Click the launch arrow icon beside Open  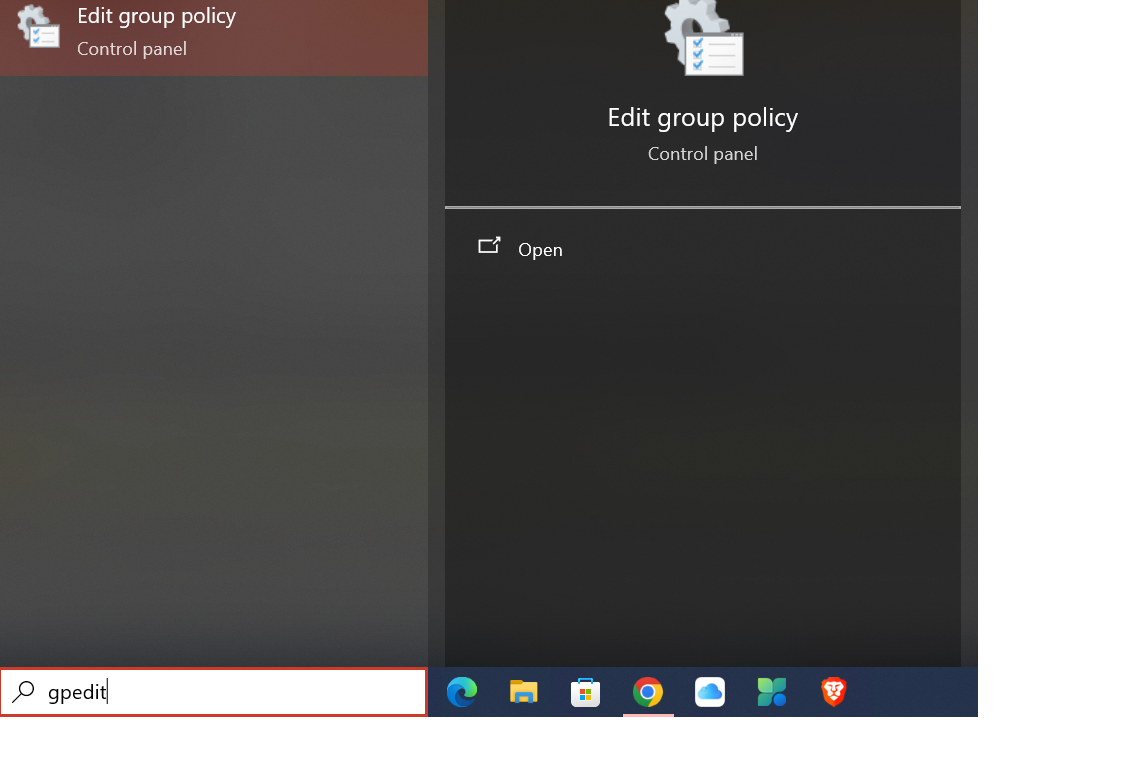(x=489, y=246)
